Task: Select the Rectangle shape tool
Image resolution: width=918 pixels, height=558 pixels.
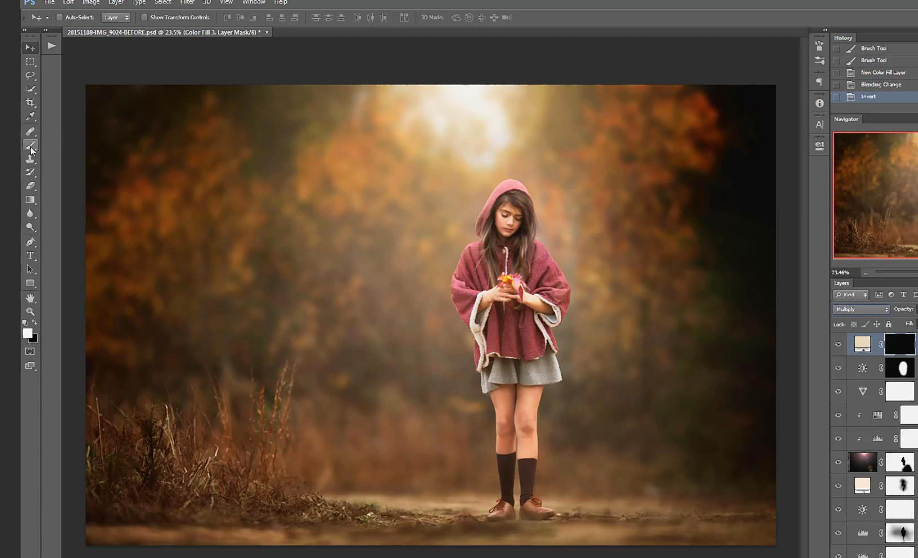Action: [x=30, y=283]
